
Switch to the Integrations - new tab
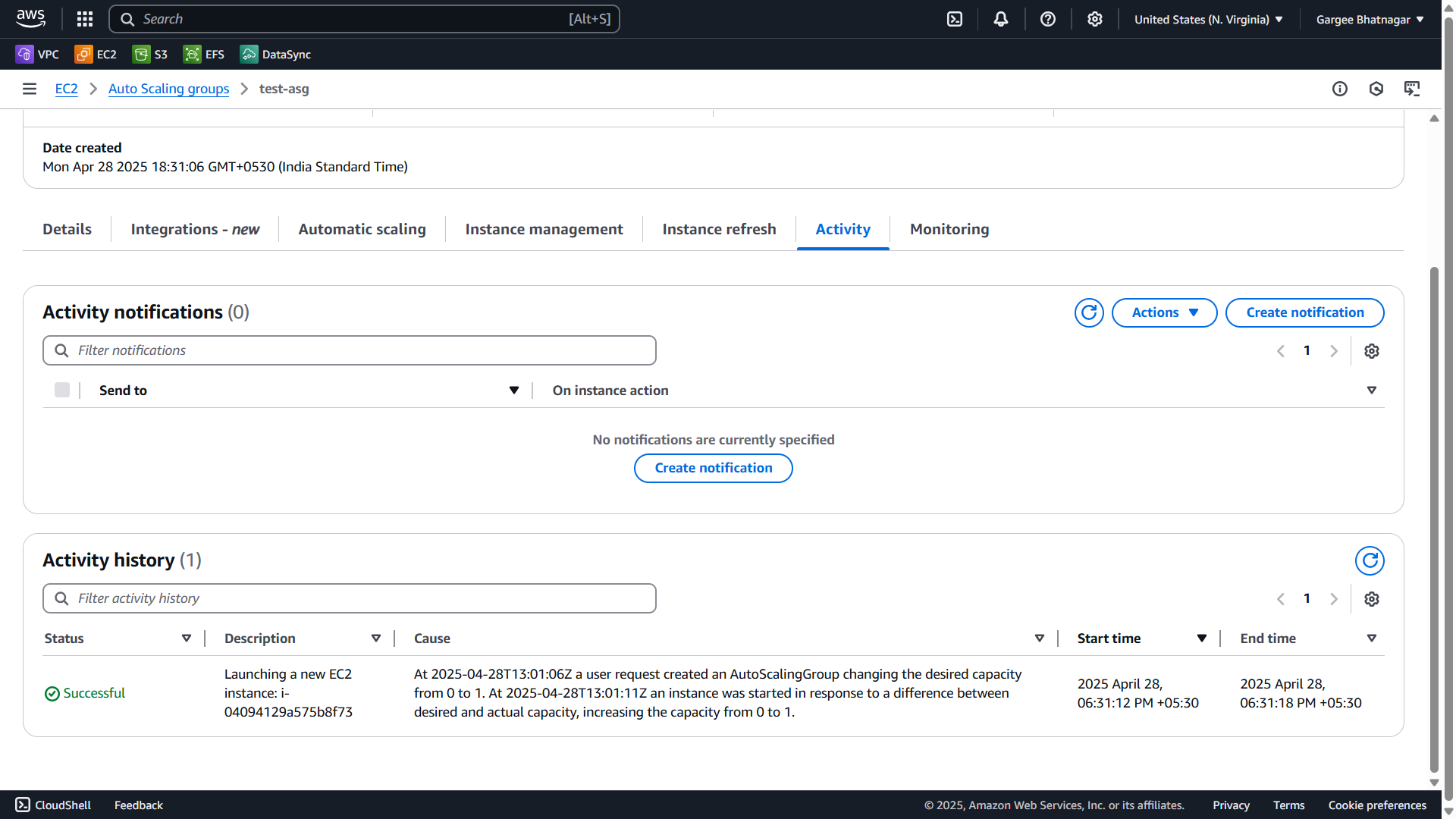(x=195, y=229)
